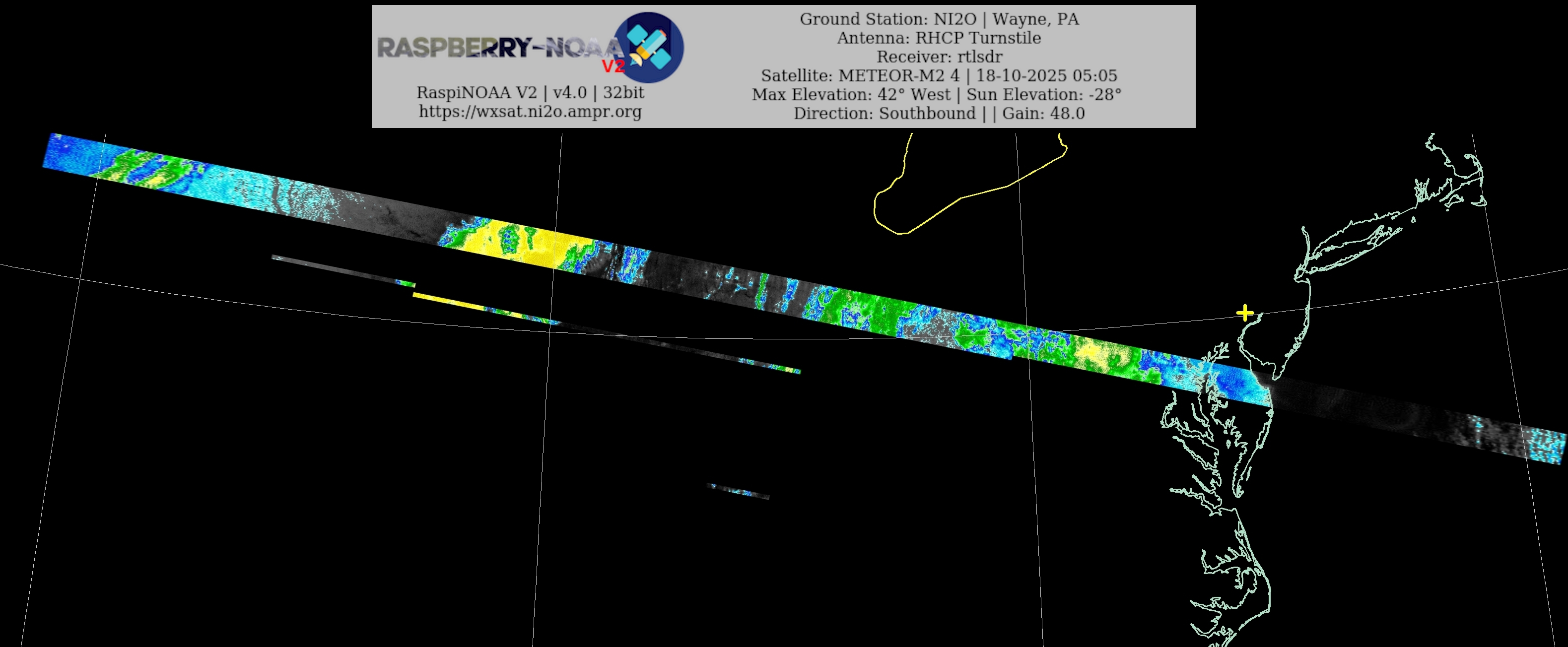This screenshot has height=647, width=1568.
Task: Select the Satellite METEOR-M2 4 line
Action: tap(939, 75)
